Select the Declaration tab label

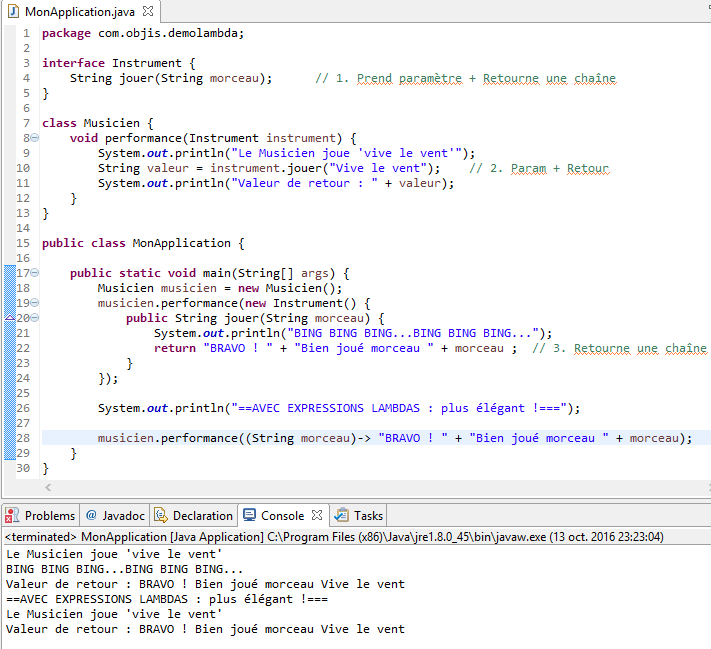(203, 516)
